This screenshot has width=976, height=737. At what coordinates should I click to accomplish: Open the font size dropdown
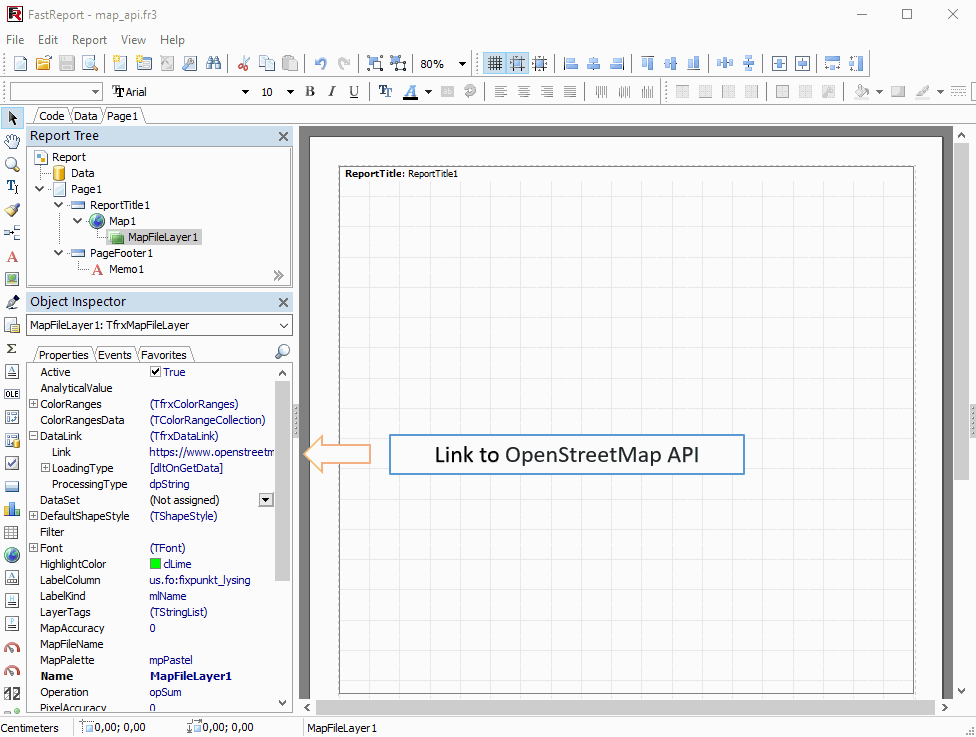click(x=289, y=90)
